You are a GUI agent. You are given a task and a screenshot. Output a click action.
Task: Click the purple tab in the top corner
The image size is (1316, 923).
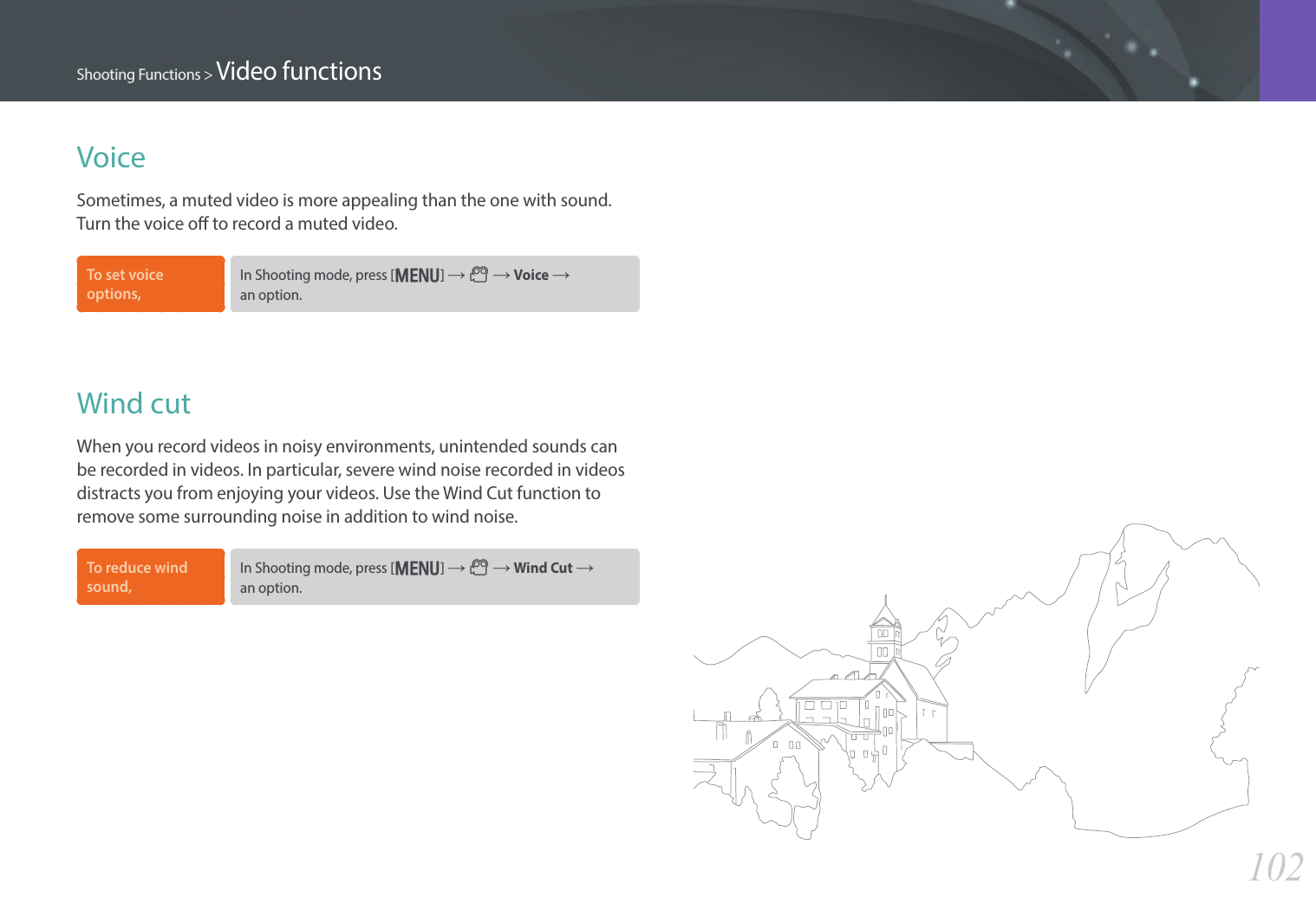coord(1287,50)
